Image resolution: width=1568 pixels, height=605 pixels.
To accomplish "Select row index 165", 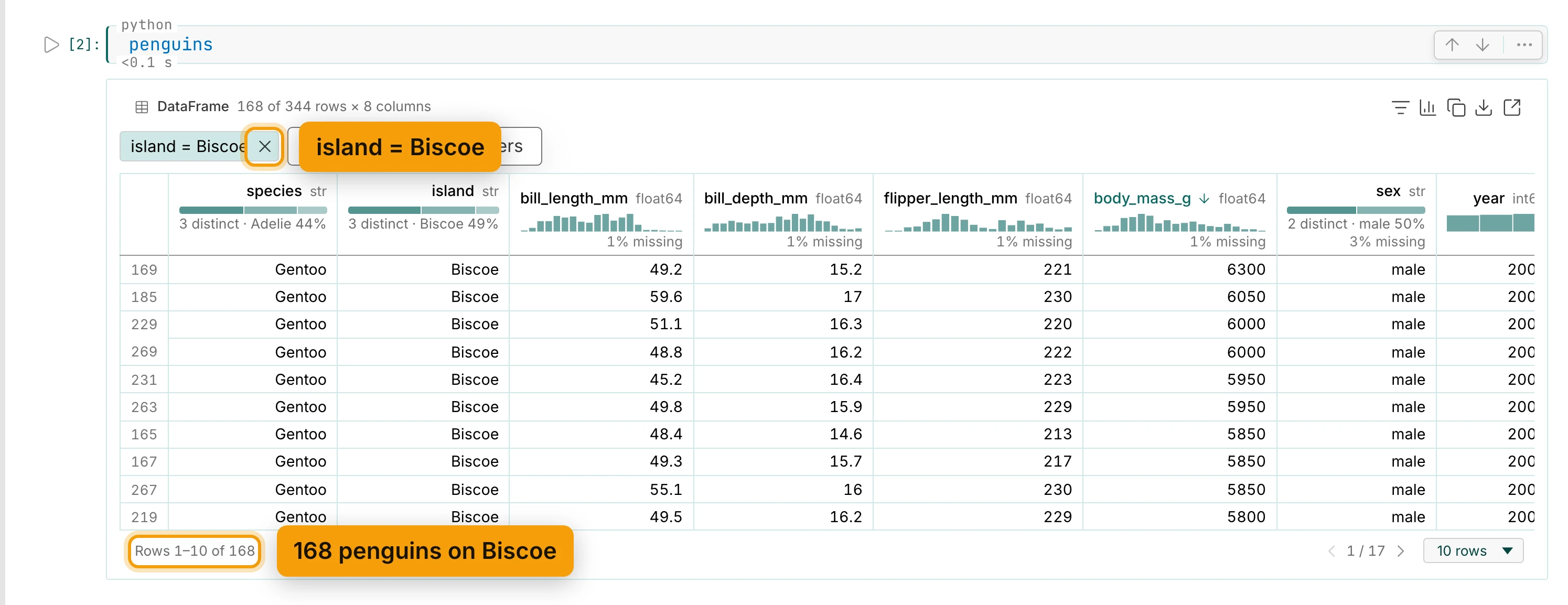I will point(144,435).
